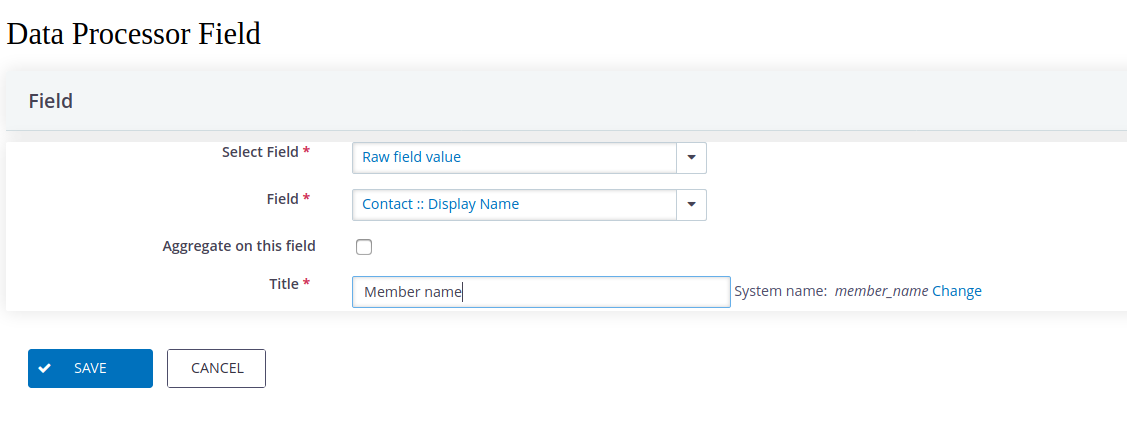Focus the Title input with 'Member name'

[x=541, y=292]
